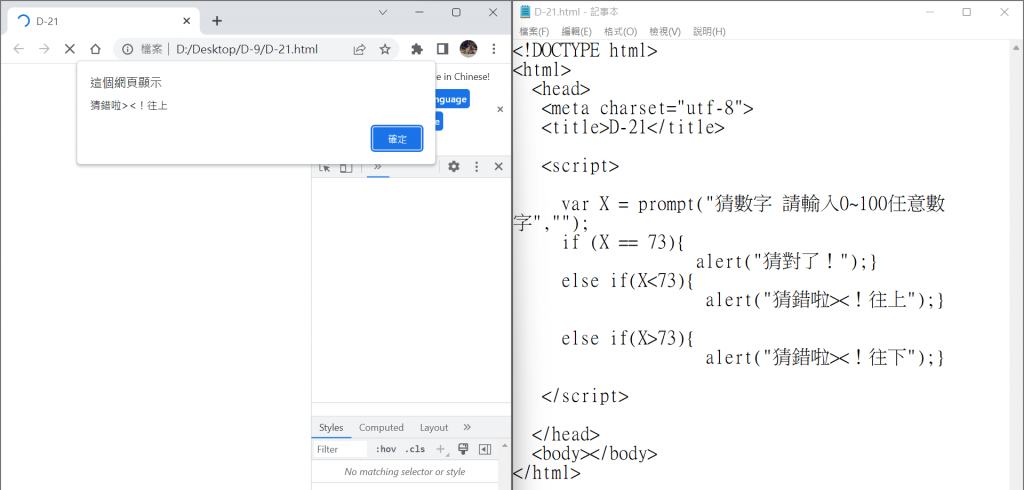Viewport: 1024px width, 490px height.
Task: Open Chrome tab search dropdown
Action: tap(383, 12)
